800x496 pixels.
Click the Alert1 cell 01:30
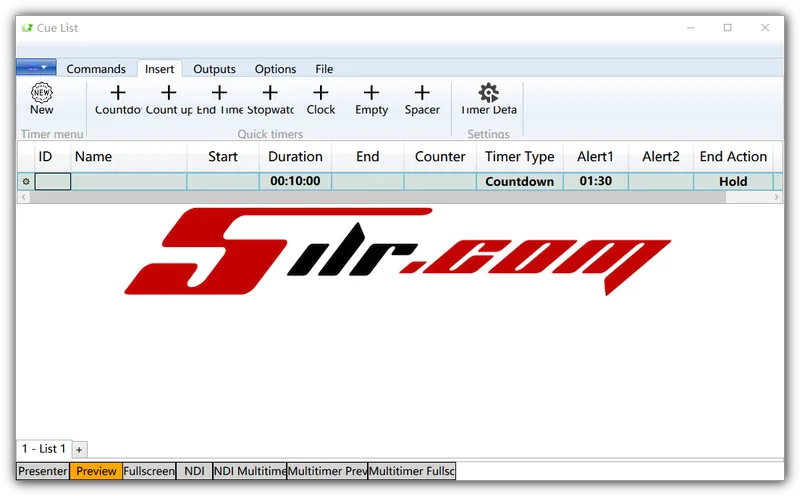tap(595, 181)
